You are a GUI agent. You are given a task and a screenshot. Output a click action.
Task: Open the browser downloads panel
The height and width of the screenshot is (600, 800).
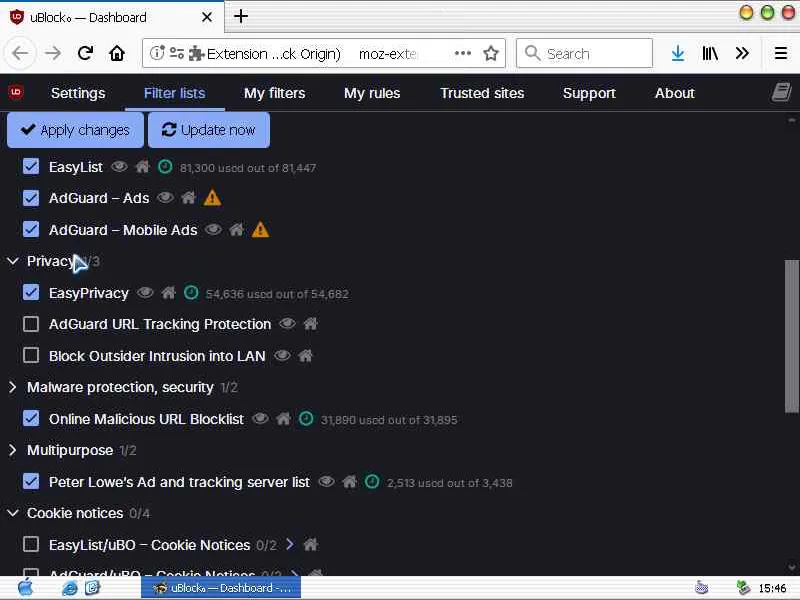tap(678, 53)
